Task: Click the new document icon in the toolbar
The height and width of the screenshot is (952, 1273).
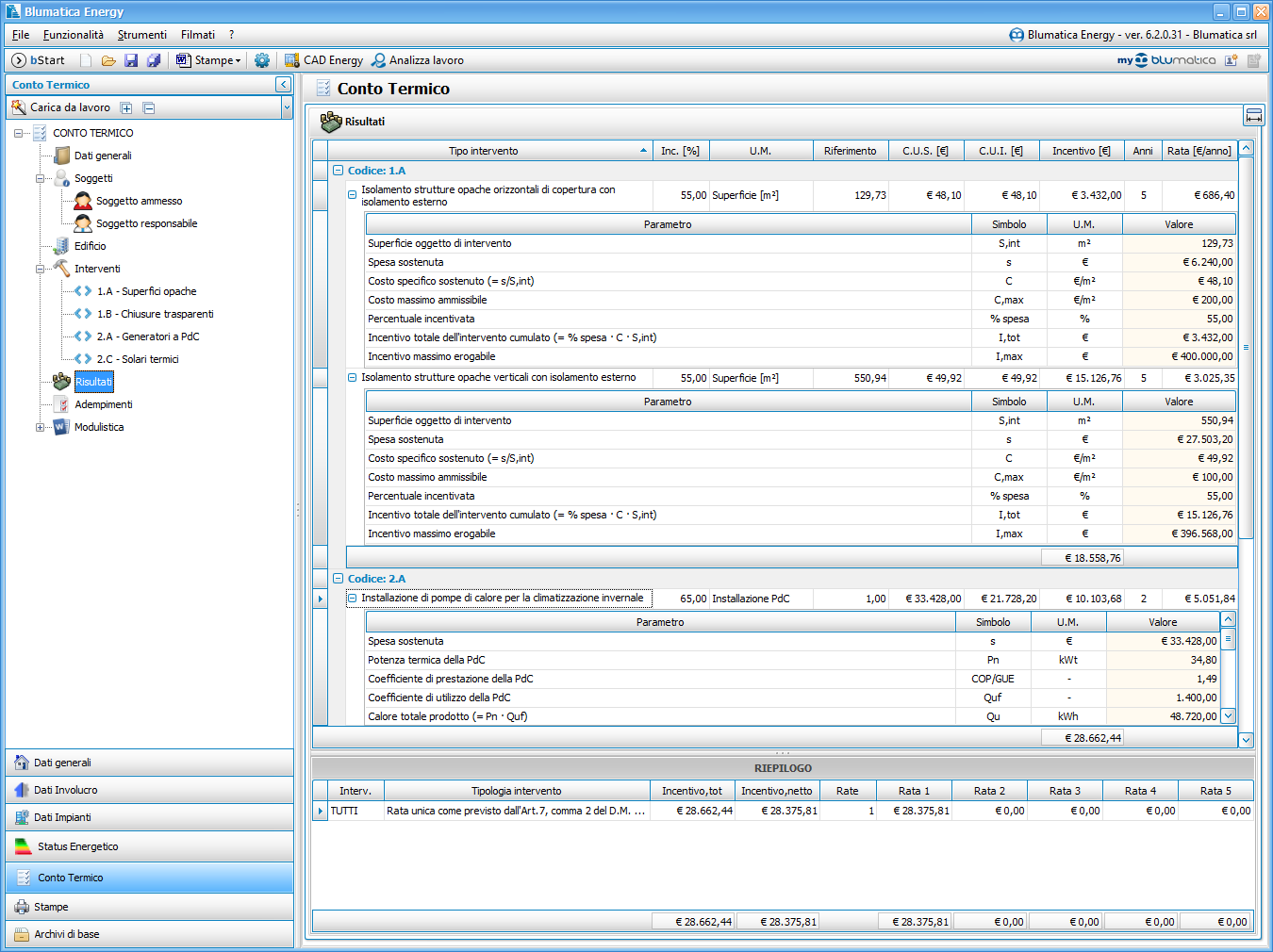Action: coord(86,60)
